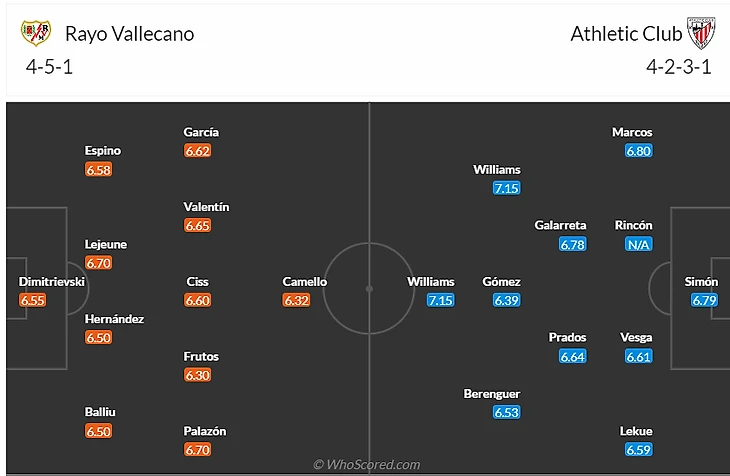730x476 pixels.
Task: Click the Rayo Vallecano club crest
Action: [x=35, y=33]
